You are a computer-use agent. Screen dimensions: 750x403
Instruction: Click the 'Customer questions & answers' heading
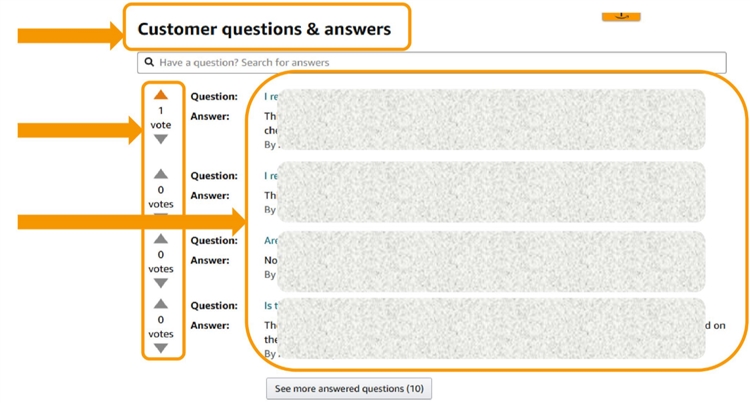point(264,29)
